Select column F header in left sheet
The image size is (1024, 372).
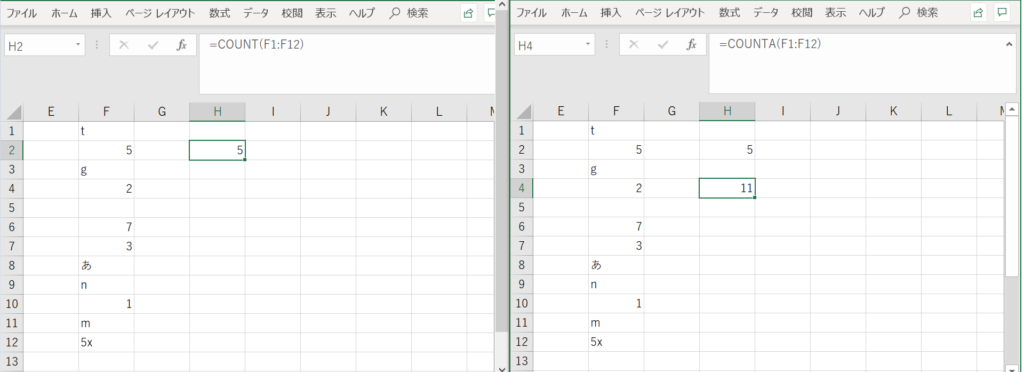106,112
